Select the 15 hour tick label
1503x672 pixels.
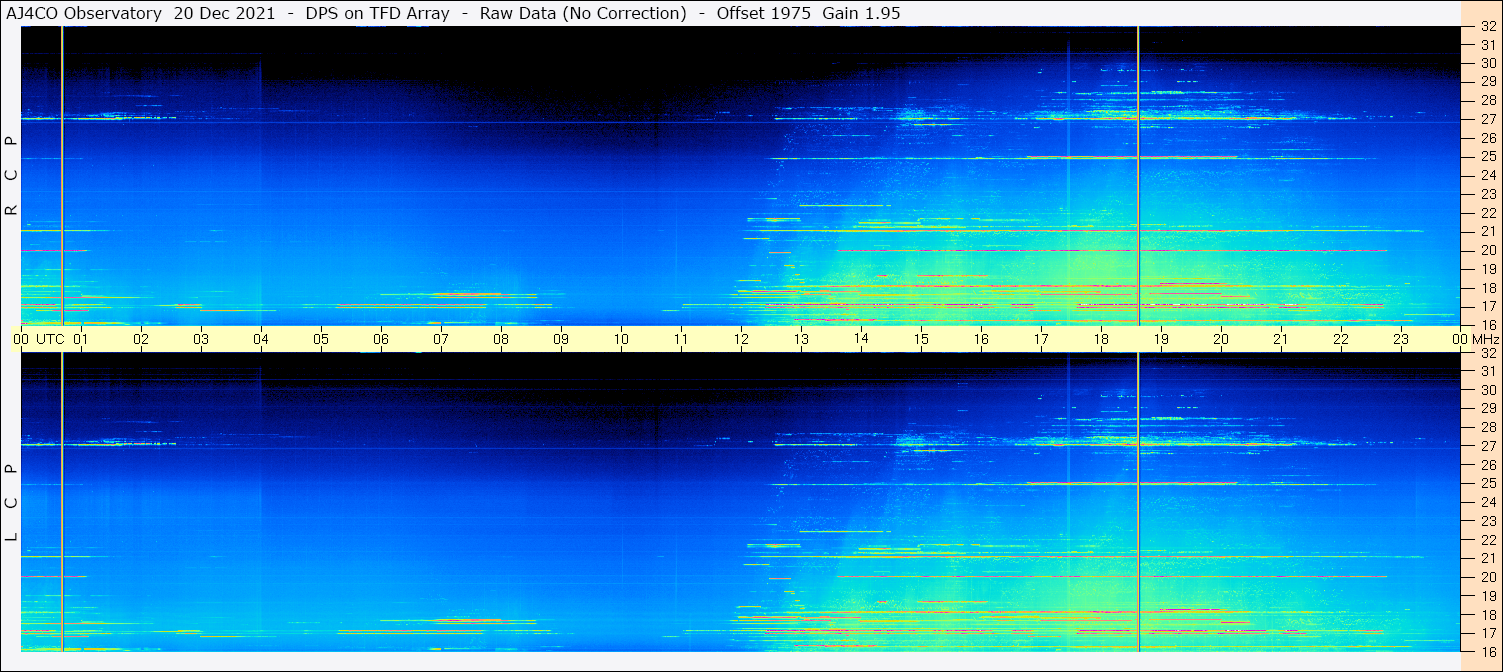point(921,339)
